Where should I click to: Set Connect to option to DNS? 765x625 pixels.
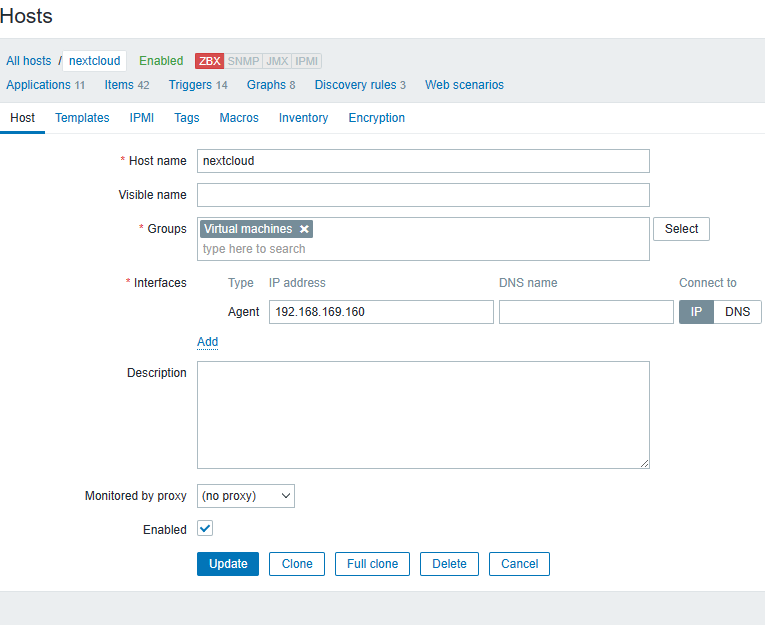737,312
